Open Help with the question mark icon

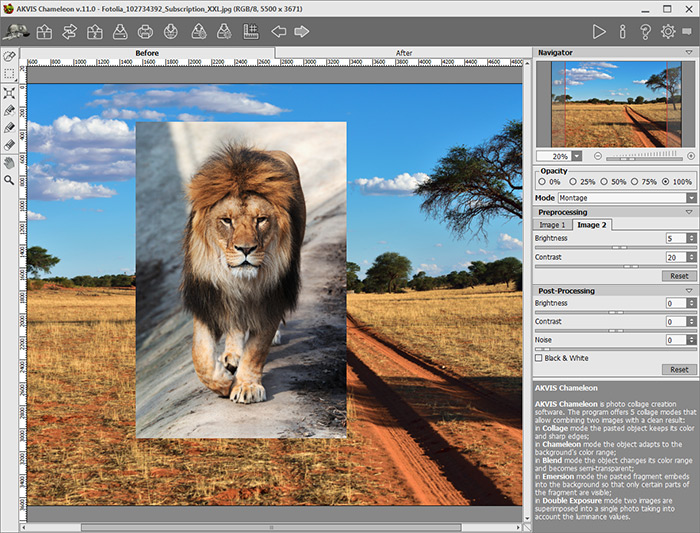point(645,32)
